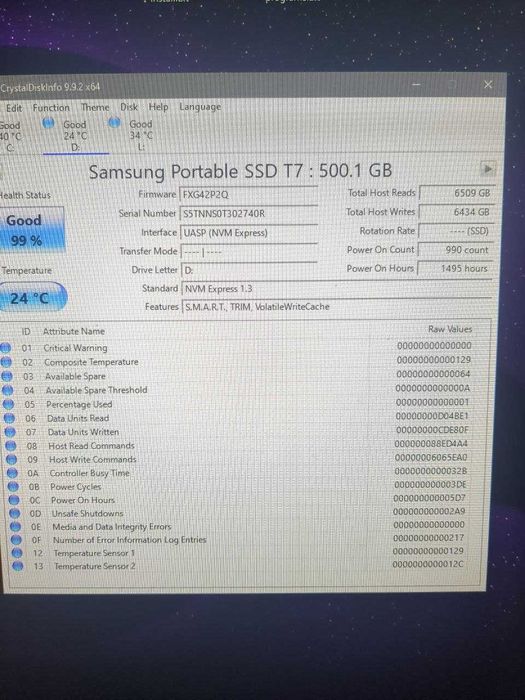Open the Help menu
The image size is (525, 700).
pos(158,107)
